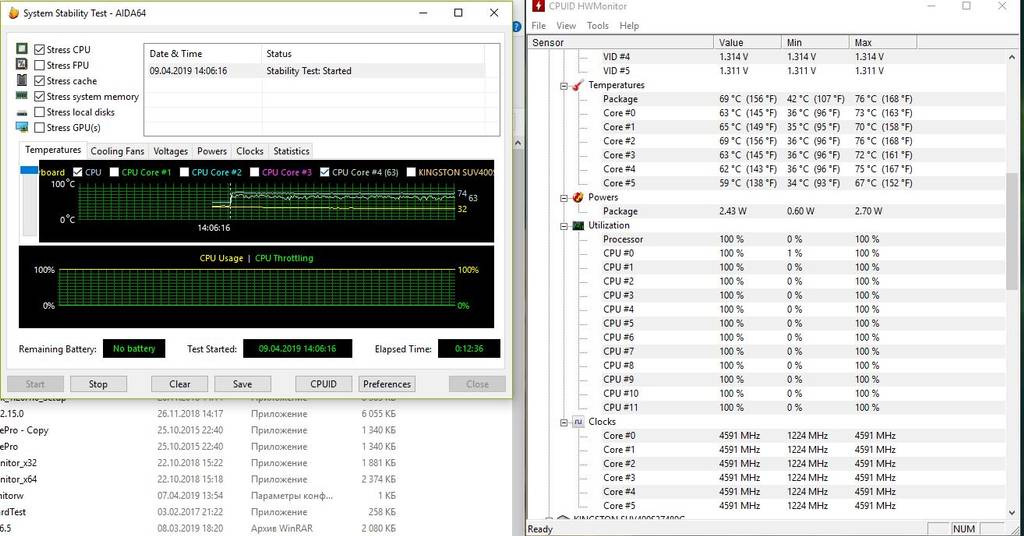Screen dimensions: 1024x536
Task: Open the Tools menu in HWMonitor
Action: pos(598,25)
